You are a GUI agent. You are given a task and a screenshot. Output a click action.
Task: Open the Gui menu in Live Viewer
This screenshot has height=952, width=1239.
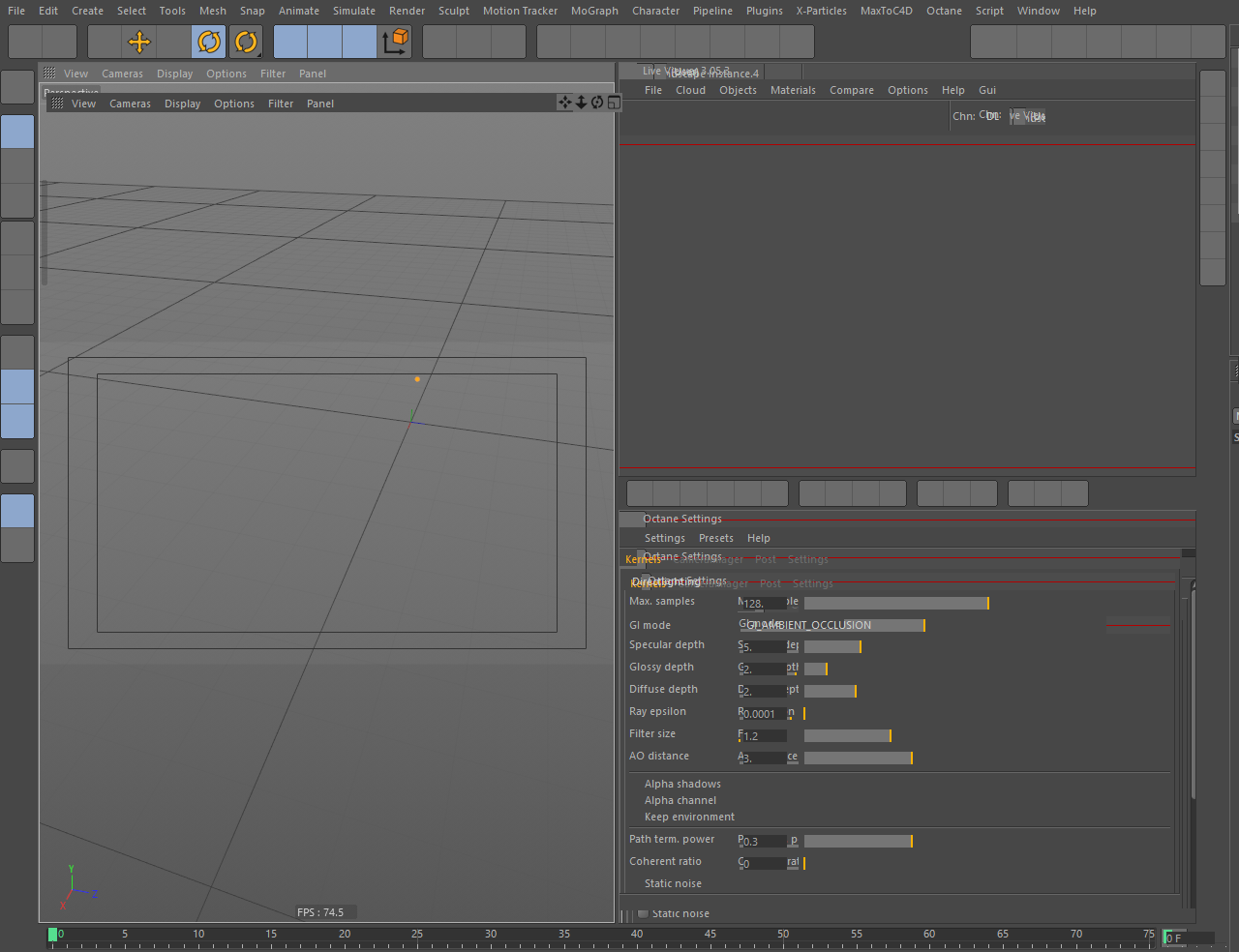pos(987,90)
